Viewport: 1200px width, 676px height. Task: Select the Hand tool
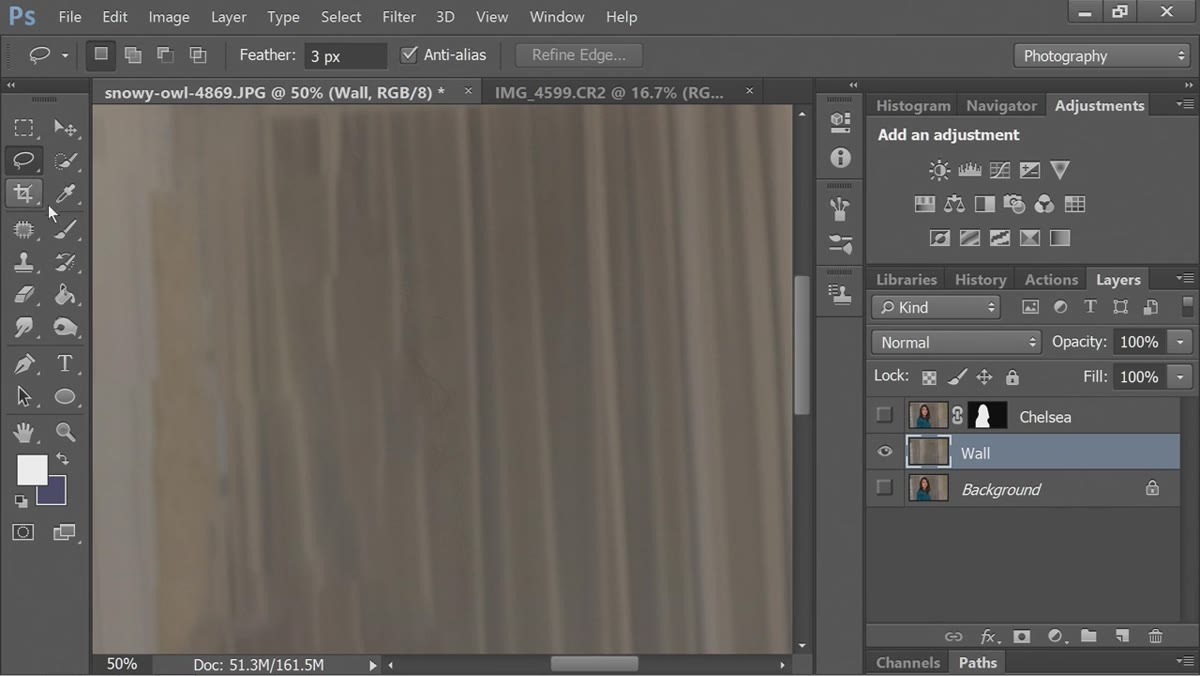[x=23, y=432]
